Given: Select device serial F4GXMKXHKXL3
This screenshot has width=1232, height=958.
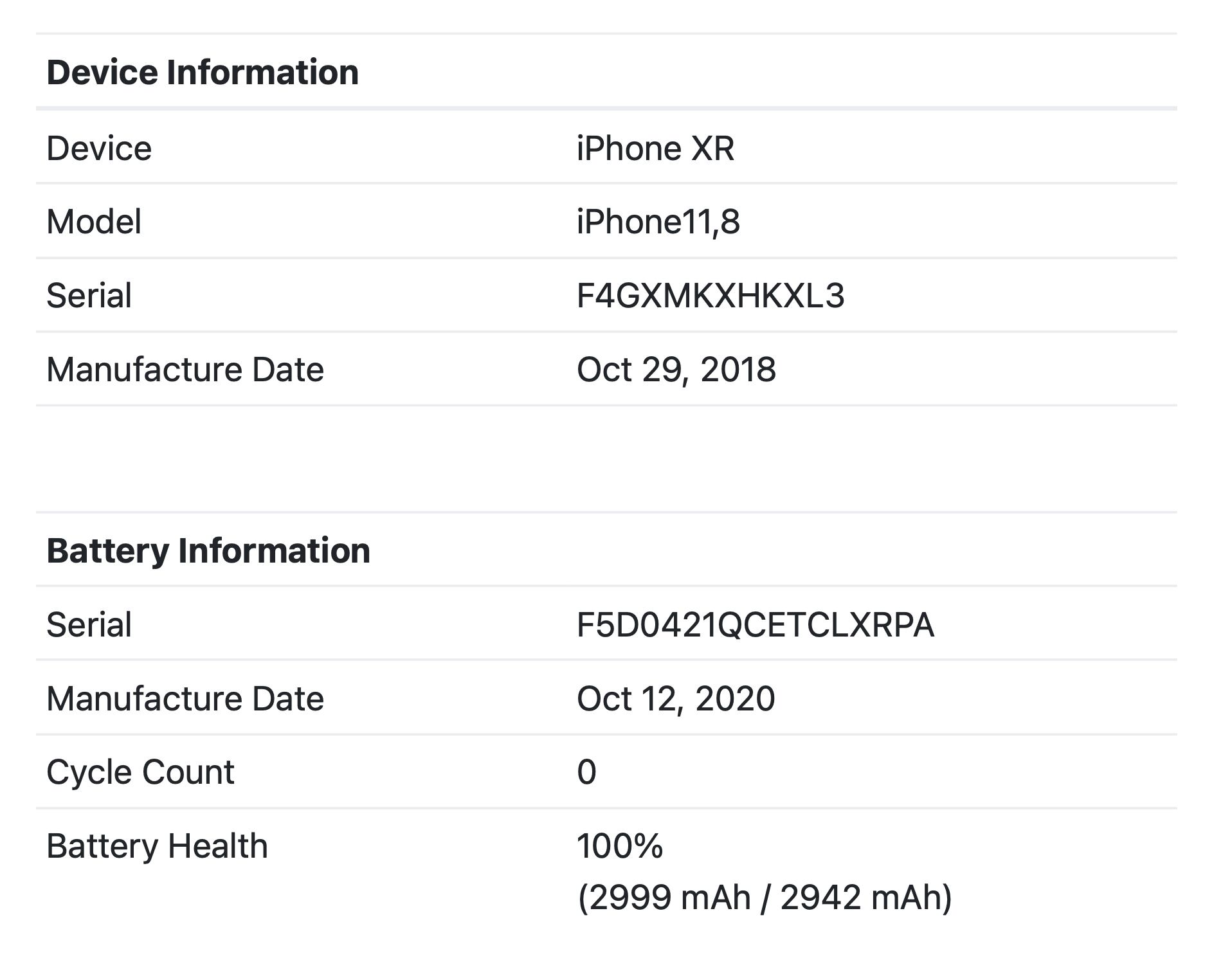Looking at the screenshot, I should click(711, 296).
